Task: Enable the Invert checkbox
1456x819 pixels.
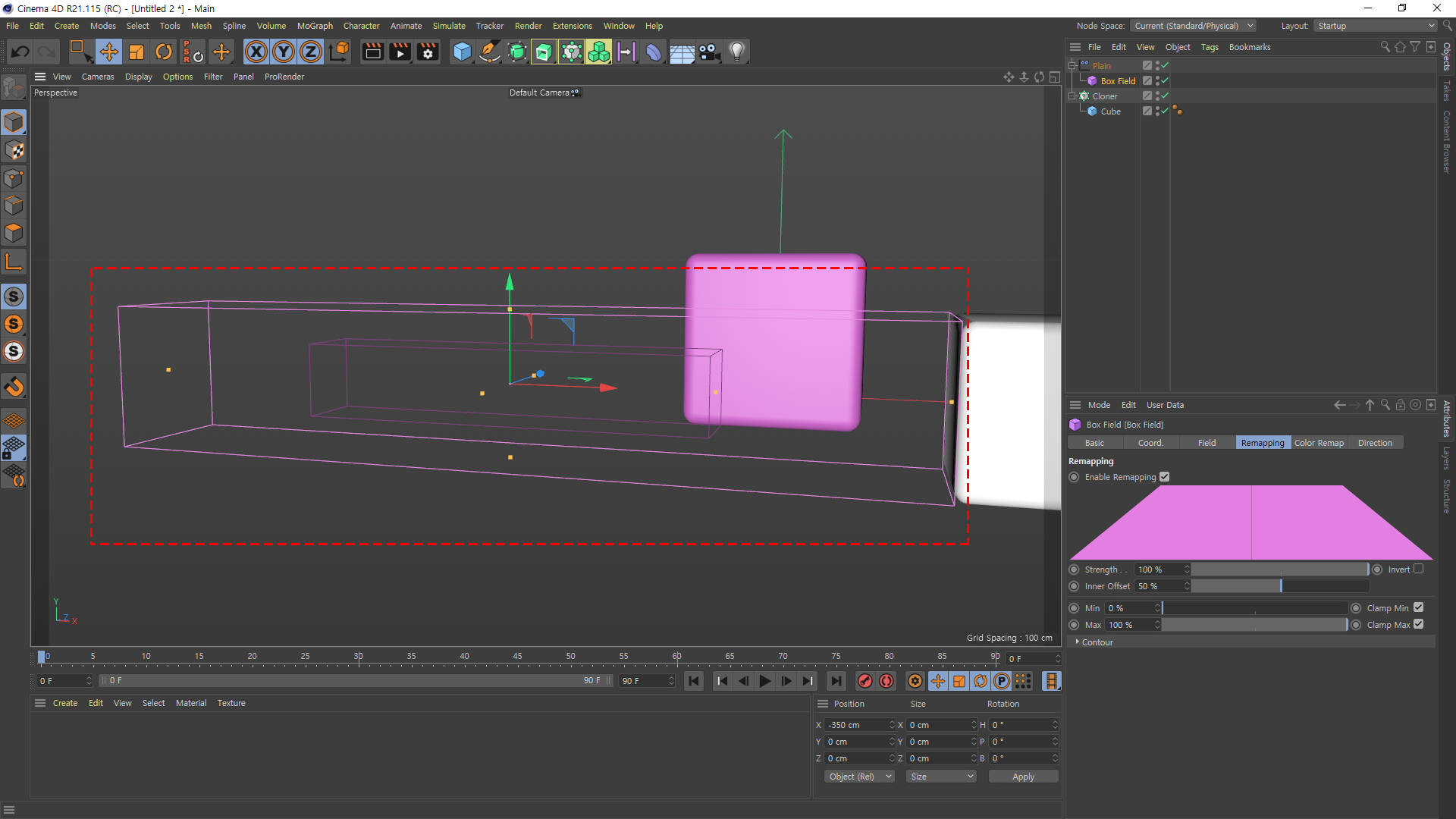Action: pyautogui.click(x=1419, y=569)
